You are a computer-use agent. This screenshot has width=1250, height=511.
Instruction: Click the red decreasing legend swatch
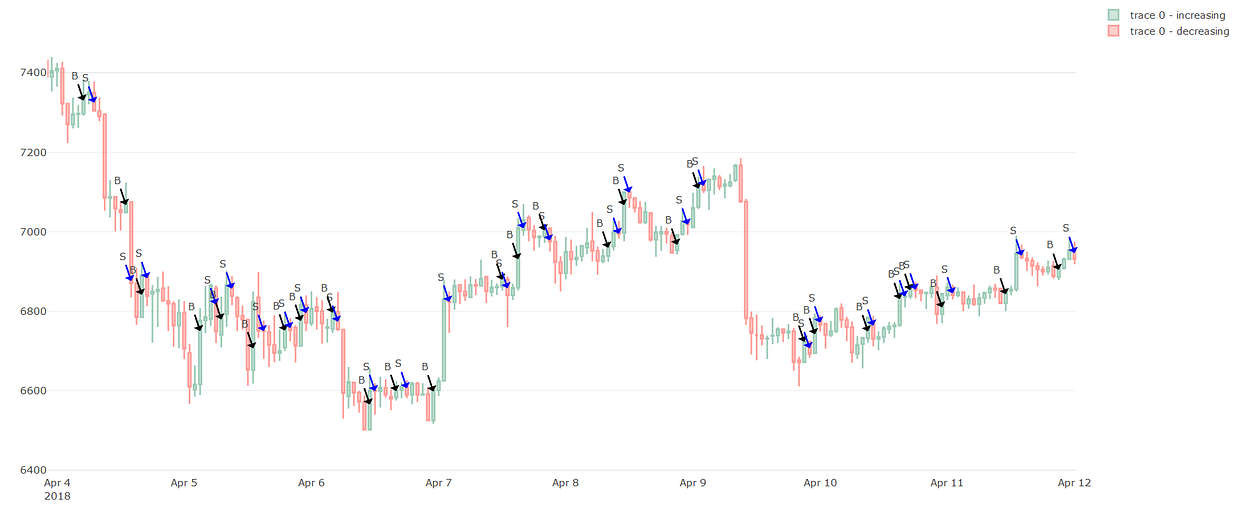point(1114,31)
